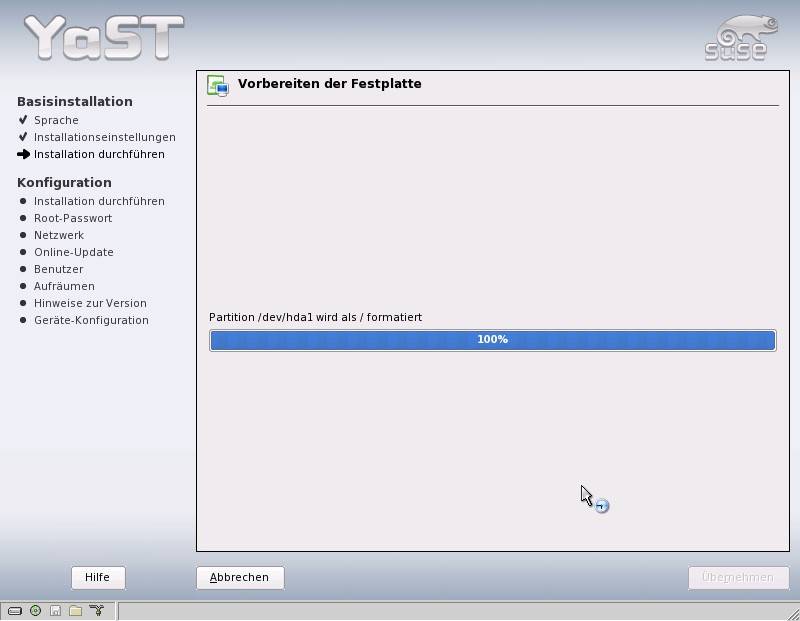Click the checkmark next to Sprache
The image size is (800, 621).
23,120
